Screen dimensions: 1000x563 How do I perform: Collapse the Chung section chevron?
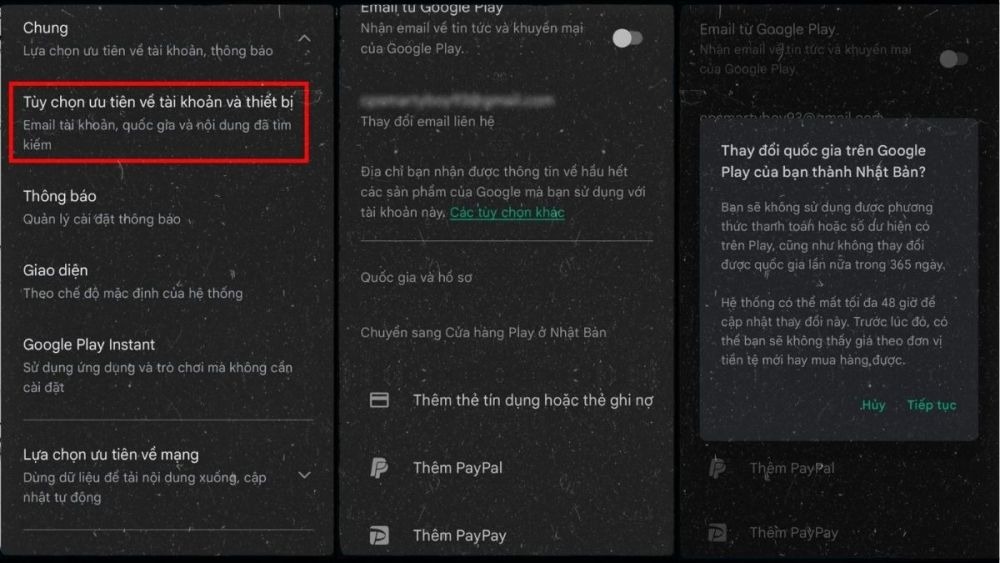pyautogui.click(x=305, y=38)
